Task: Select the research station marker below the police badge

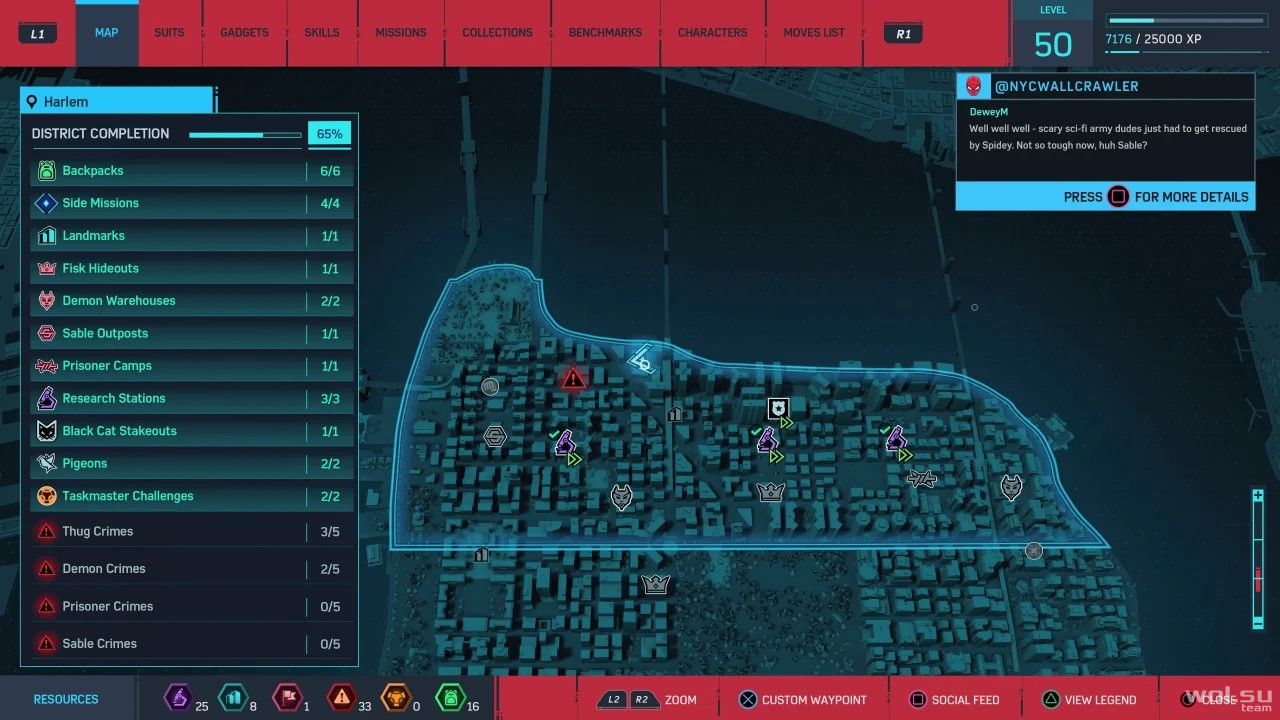Action: [x=767, y=440]
